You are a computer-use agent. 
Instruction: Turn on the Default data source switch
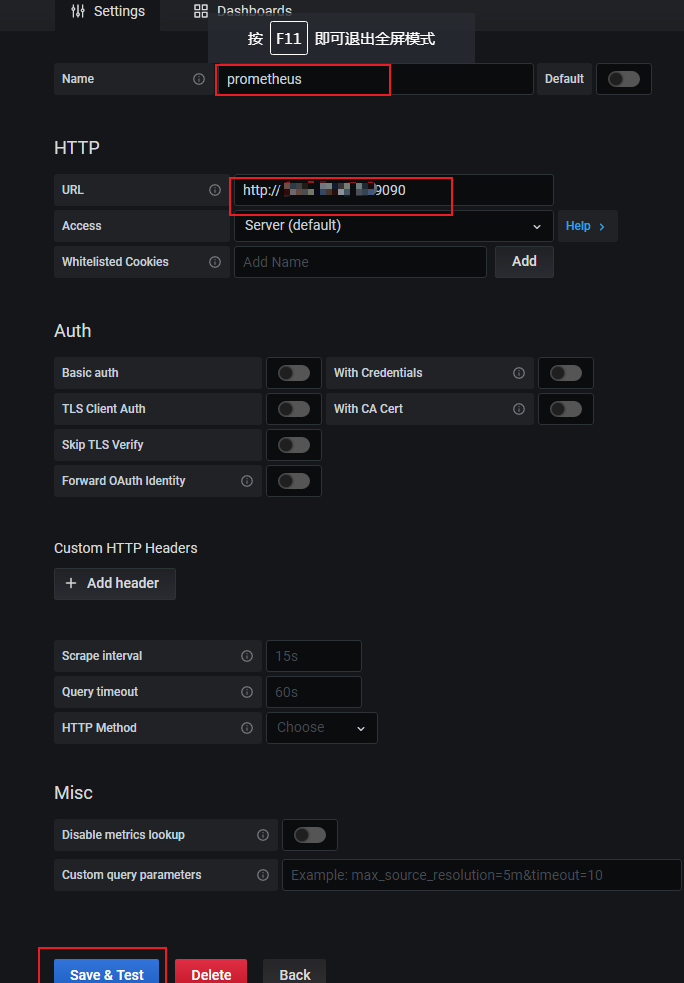pyautogui.click(x=624, y=79)
